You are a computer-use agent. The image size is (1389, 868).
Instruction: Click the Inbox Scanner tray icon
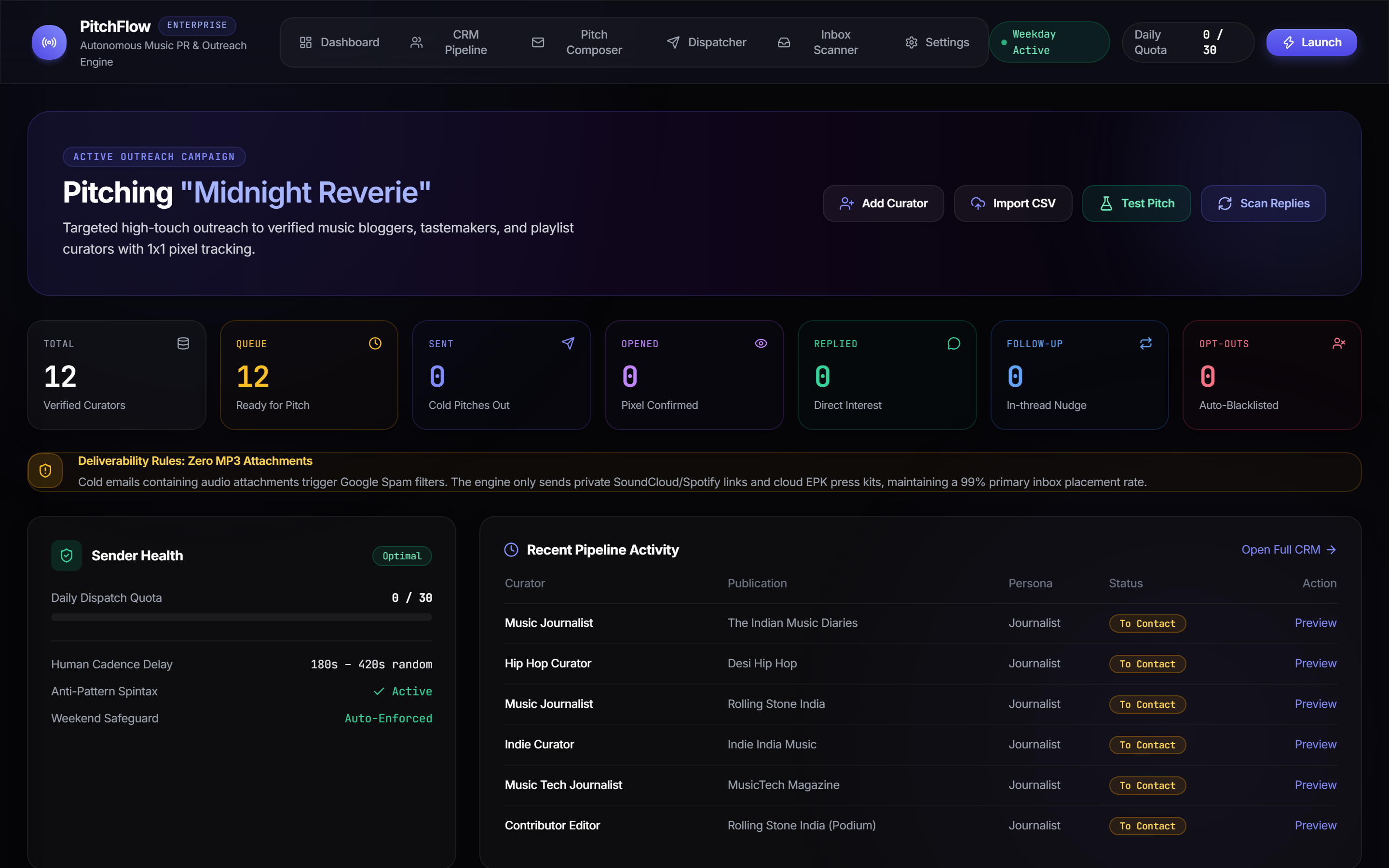click(x=784, y=42)
